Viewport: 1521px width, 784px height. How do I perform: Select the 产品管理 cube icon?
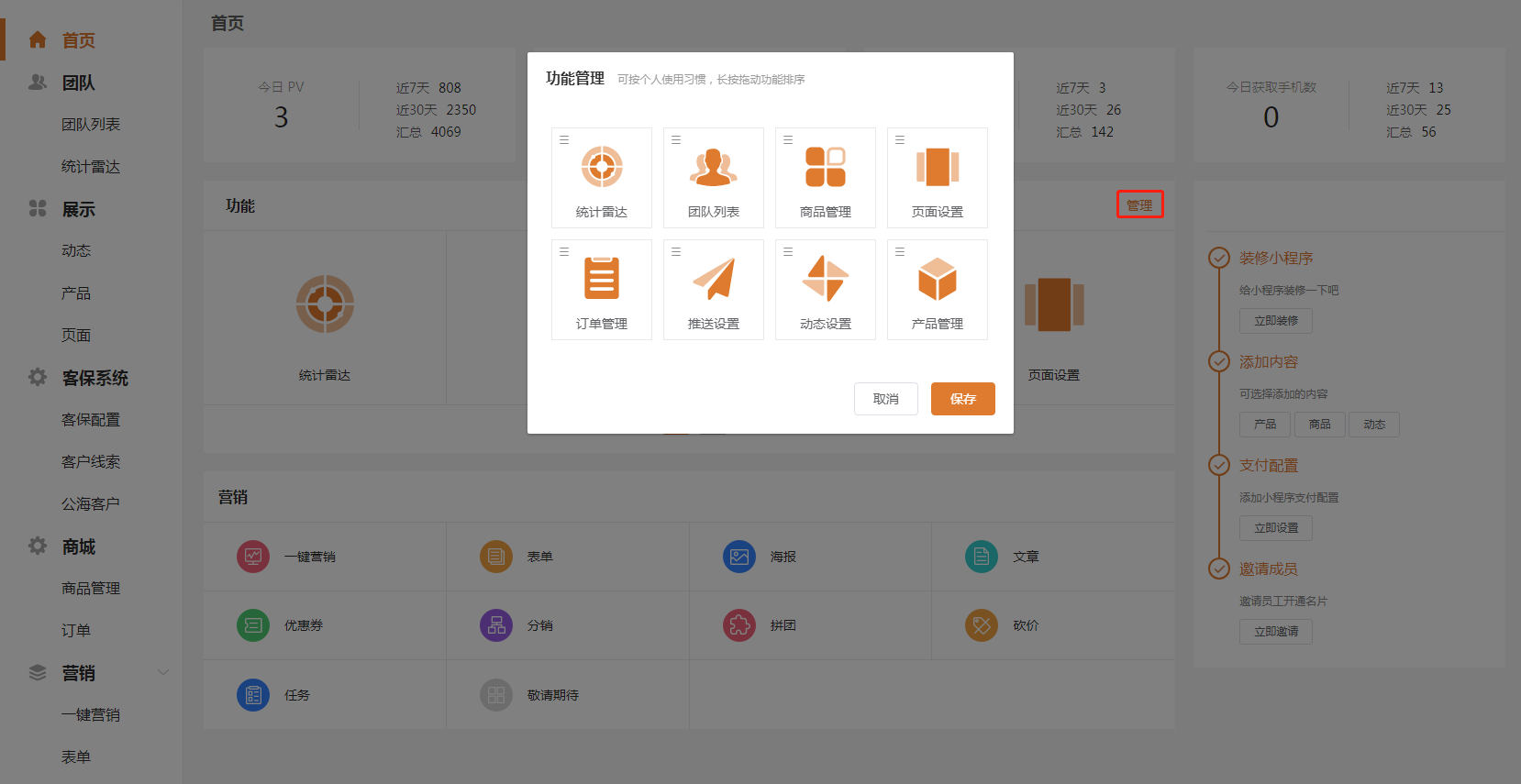pyautogui.click(x=938, y=279)
